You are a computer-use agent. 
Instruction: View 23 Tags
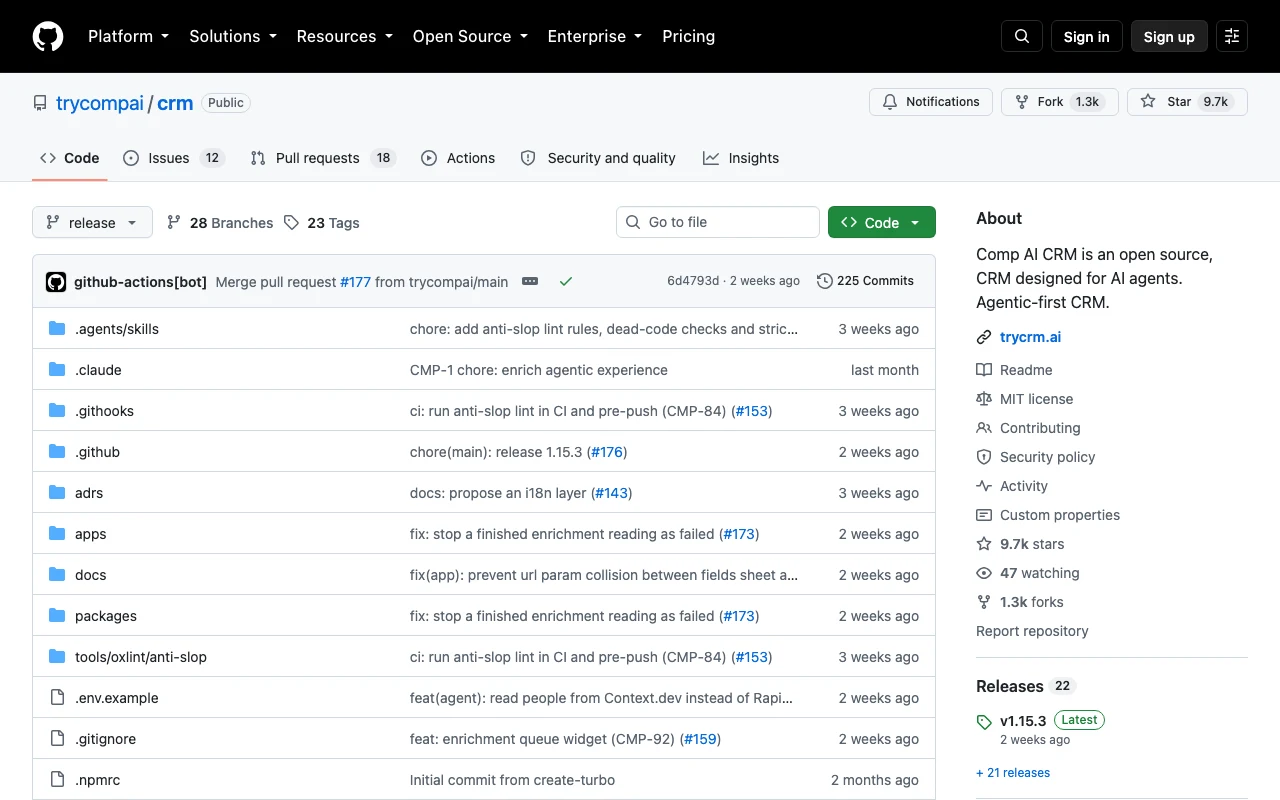322,223
